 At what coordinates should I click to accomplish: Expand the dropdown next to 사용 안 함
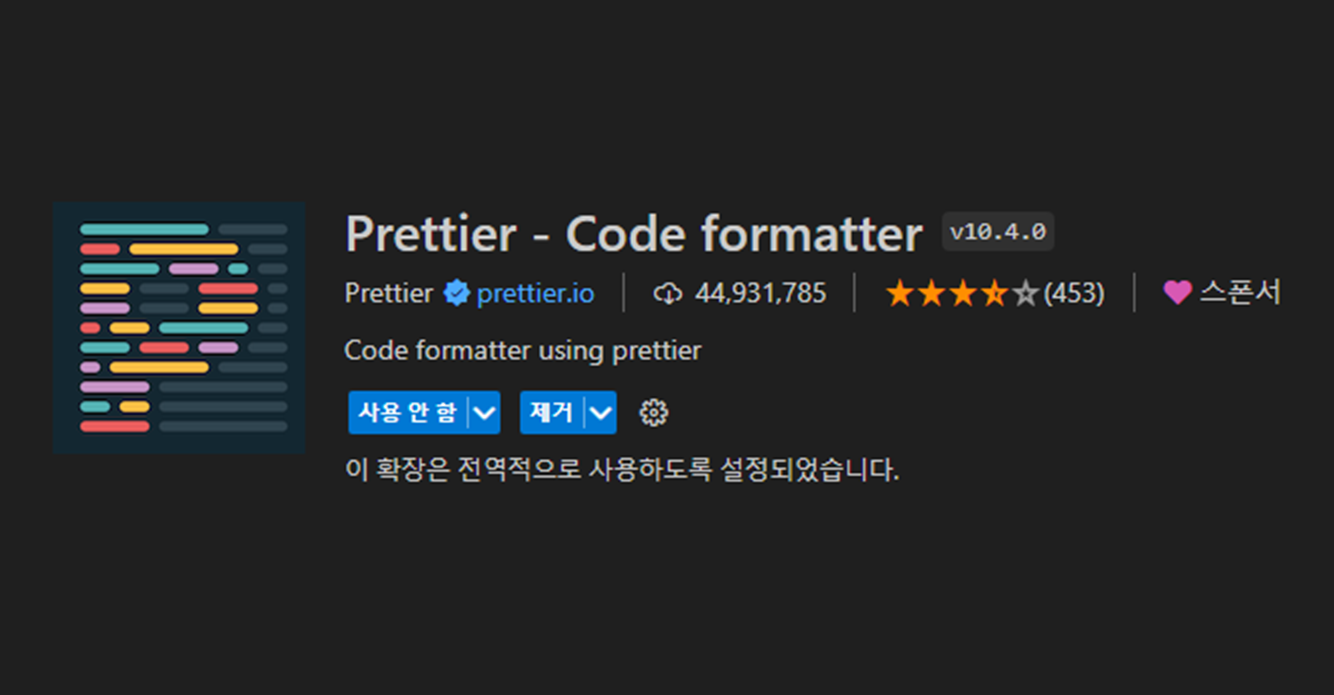[x=484, y=412]
